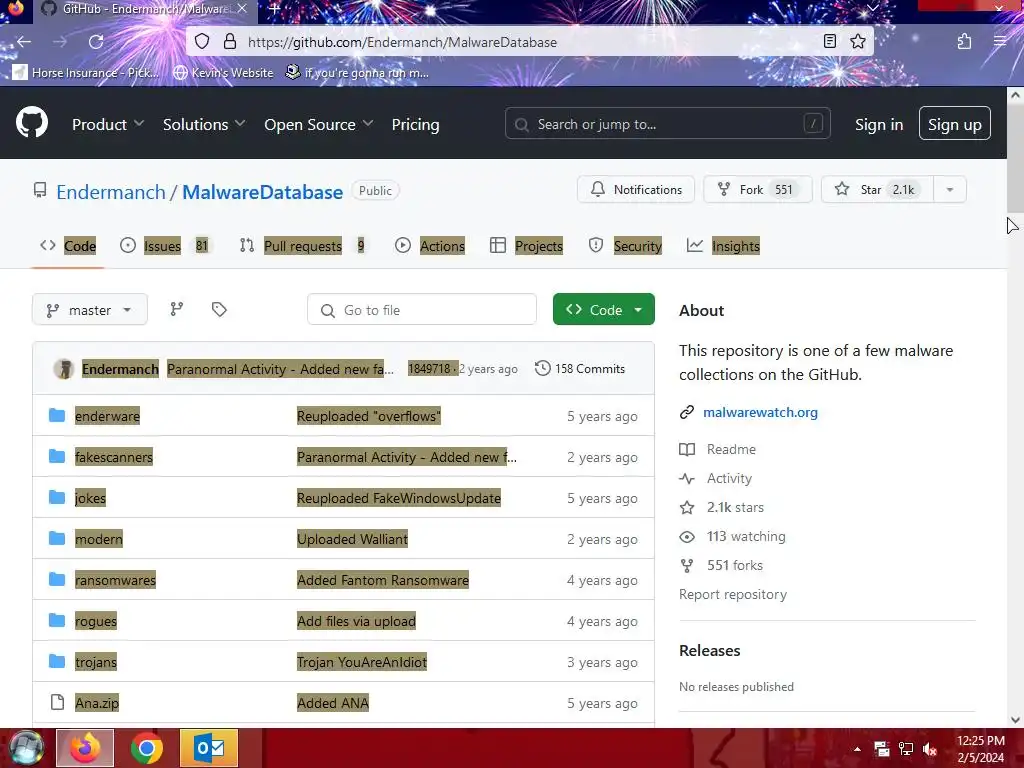The image size is (1024, 768).
Task: Go back with the browser back arrow
Action: tap(24, 42)
